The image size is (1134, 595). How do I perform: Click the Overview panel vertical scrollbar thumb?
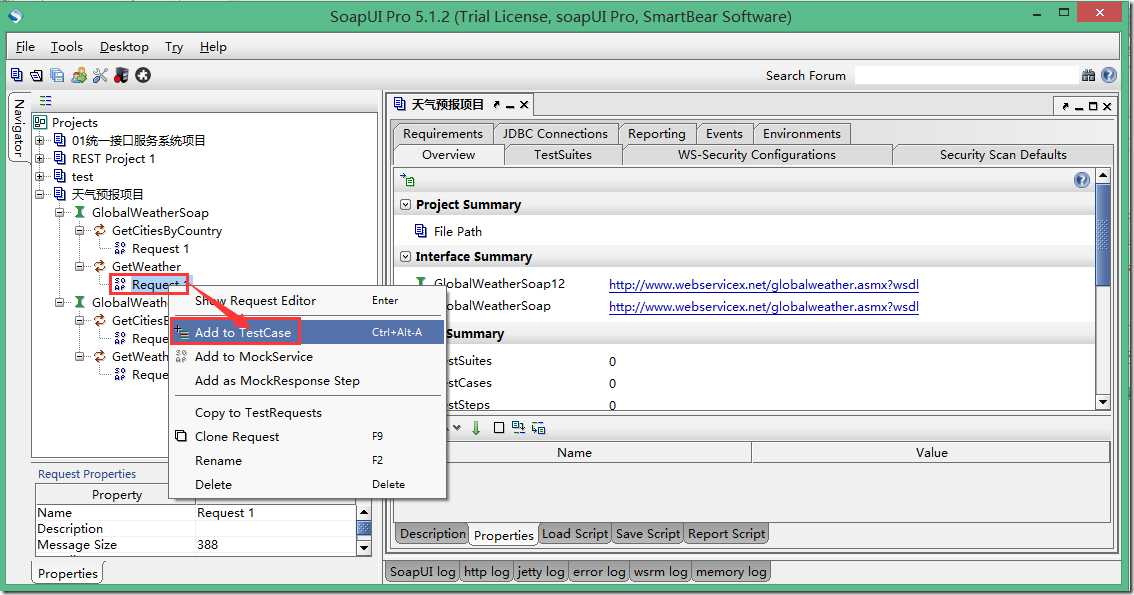(x=1103, y=234)
